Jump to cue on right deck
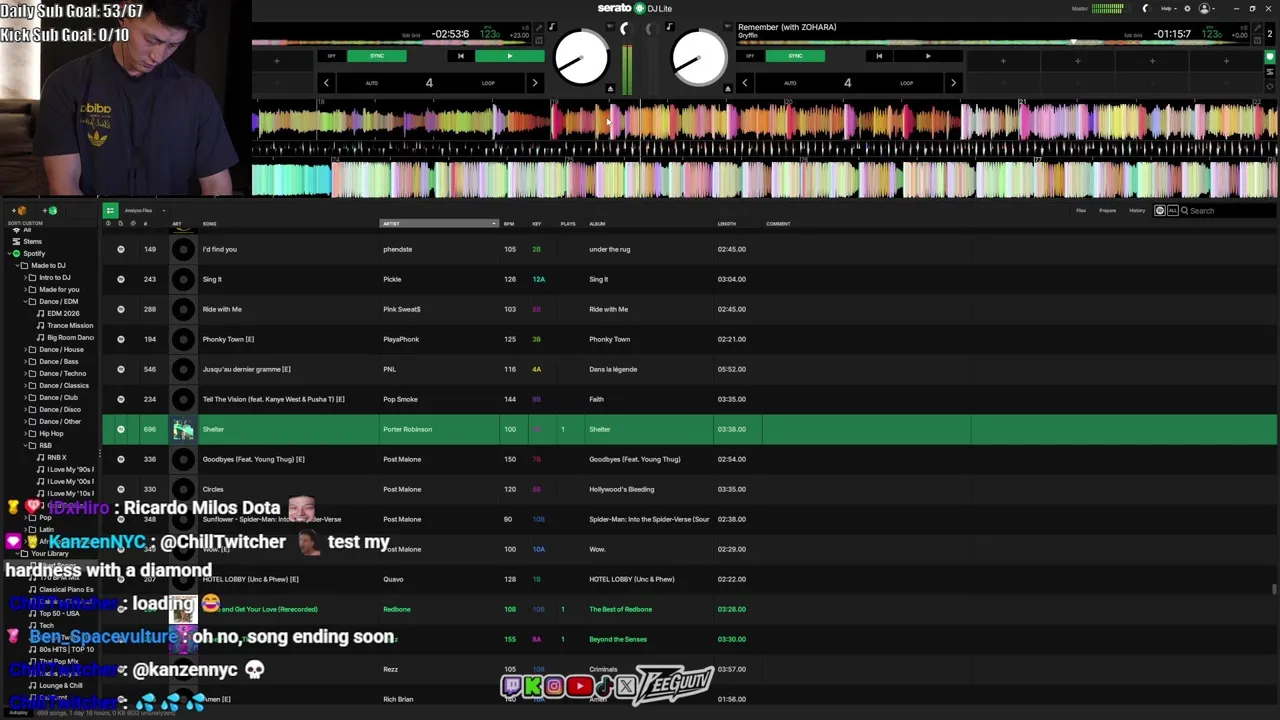1280x720 pixels. (879, 56)
